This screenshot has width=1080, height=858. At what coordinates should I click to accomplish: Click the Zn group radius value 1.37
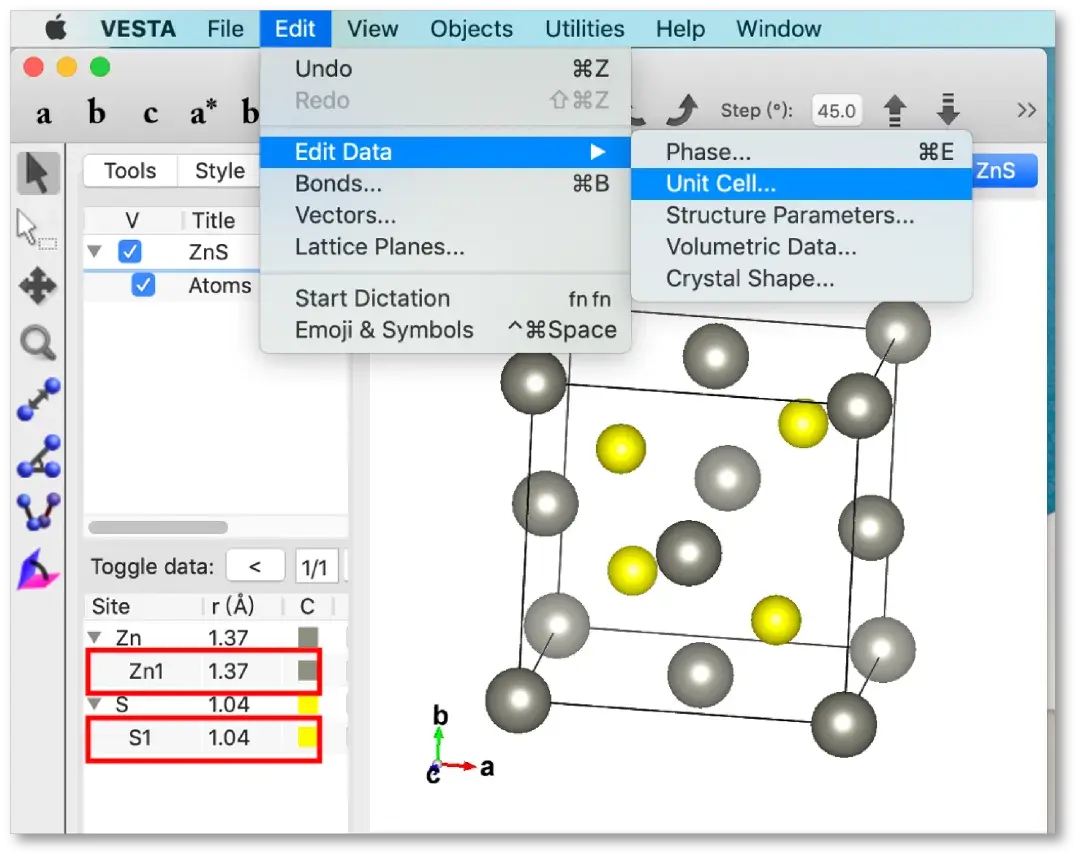228,638
